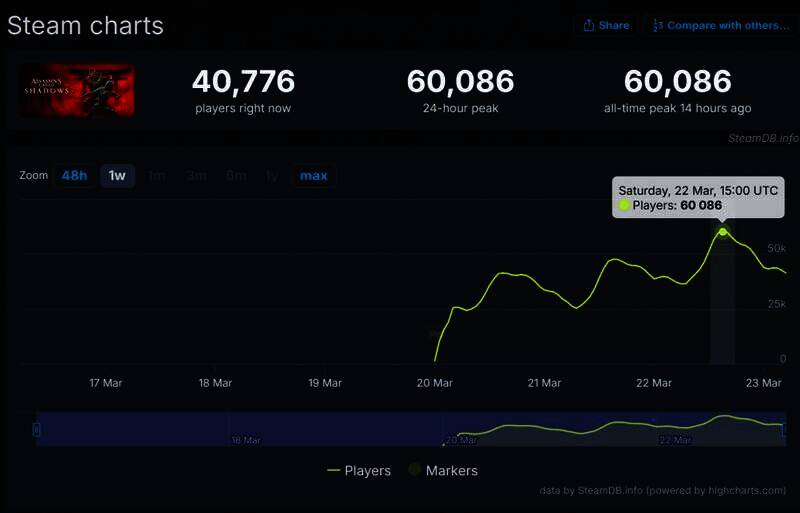Image resolution: width=800 pixels, height=513 pixels.
Task: Pick the 3m zoom option
Action: pyautogui.click(x=197, y=176)
